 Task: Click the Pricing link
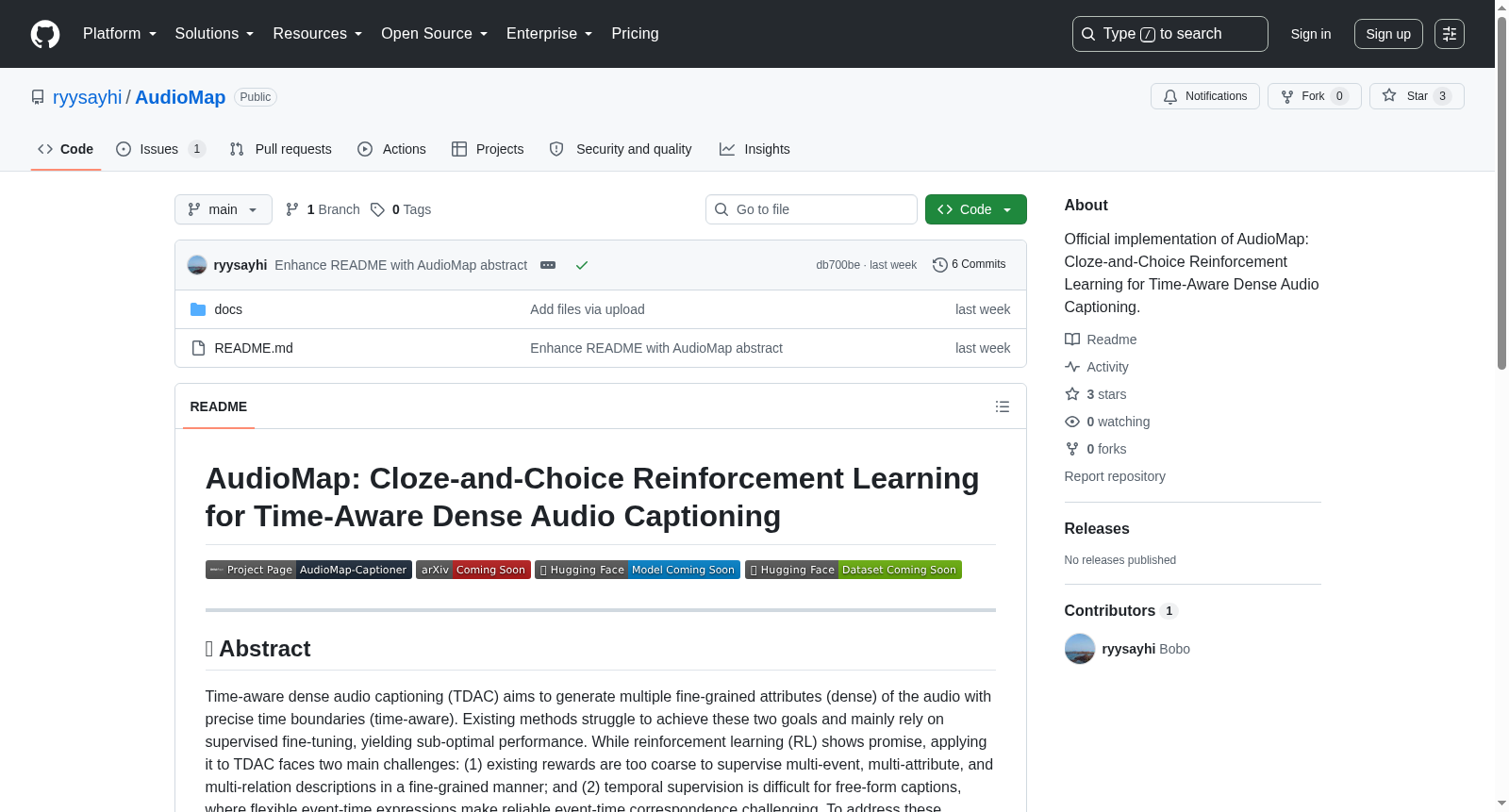[635, 34]
